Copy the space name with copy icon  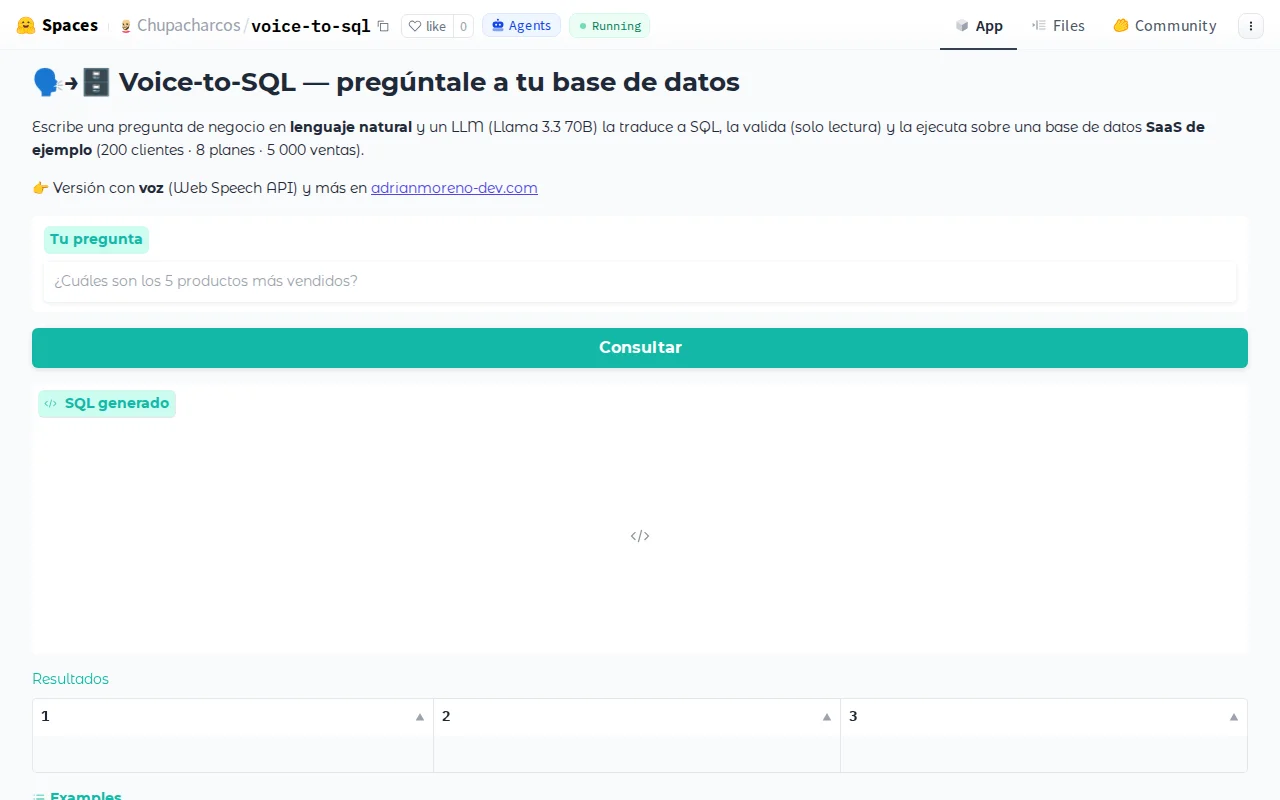tap(383, 26)
